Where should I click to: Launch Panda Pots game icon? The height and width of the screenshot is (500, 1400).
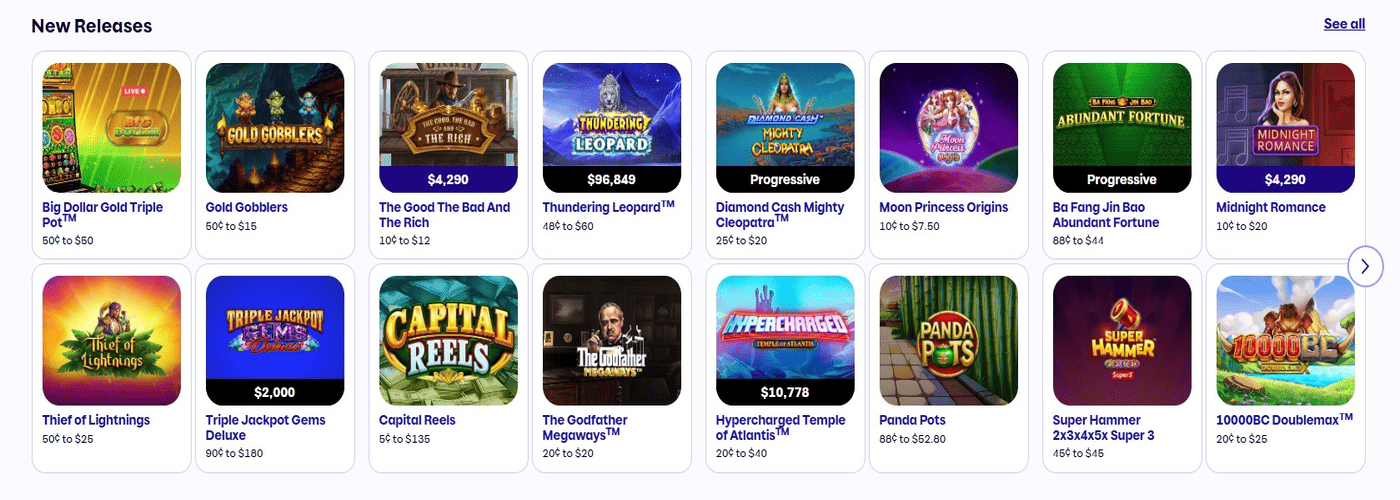[x=949, y=340]
